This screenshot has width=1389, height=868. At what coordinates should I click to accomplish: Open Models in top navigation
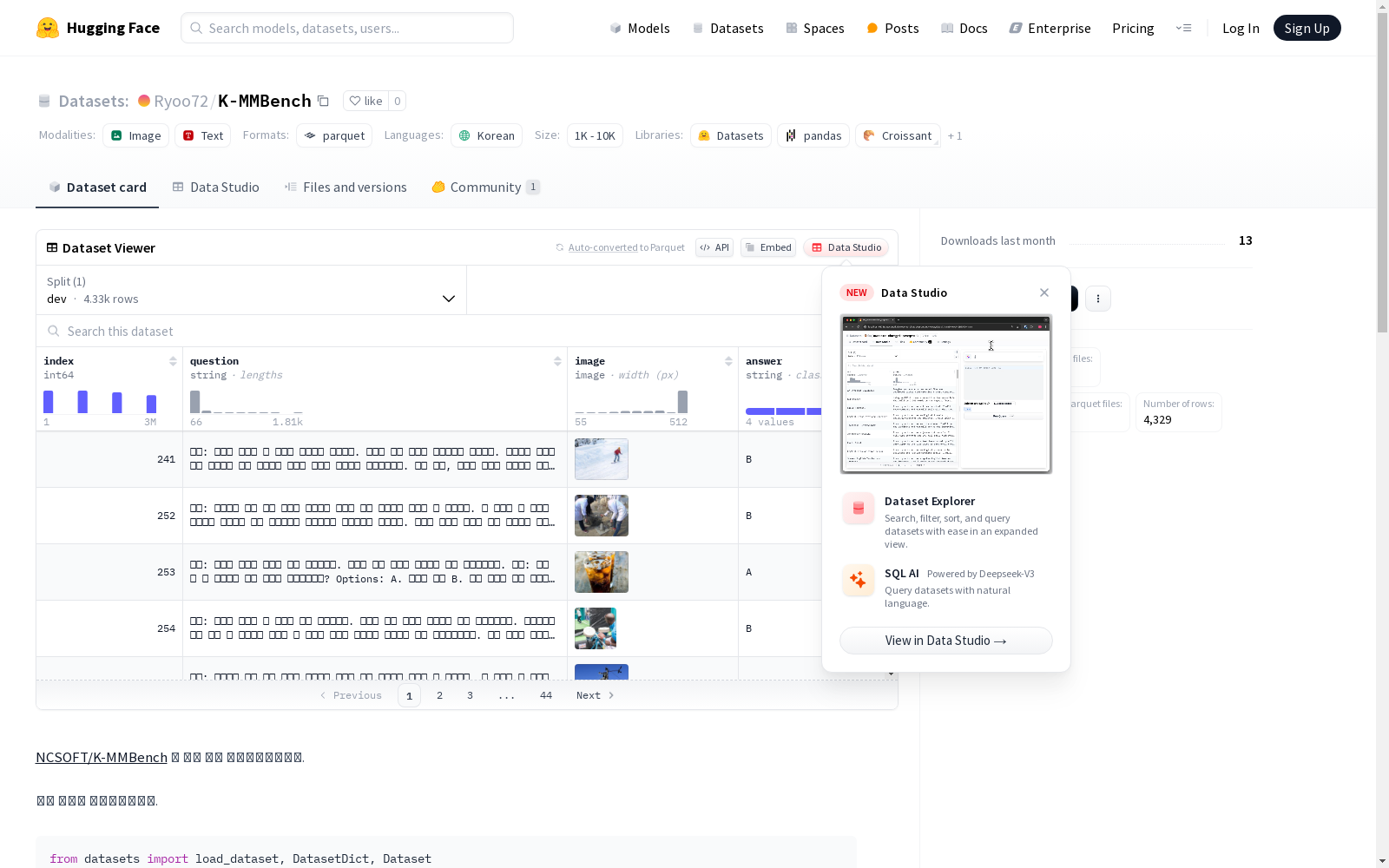point(640,28)
